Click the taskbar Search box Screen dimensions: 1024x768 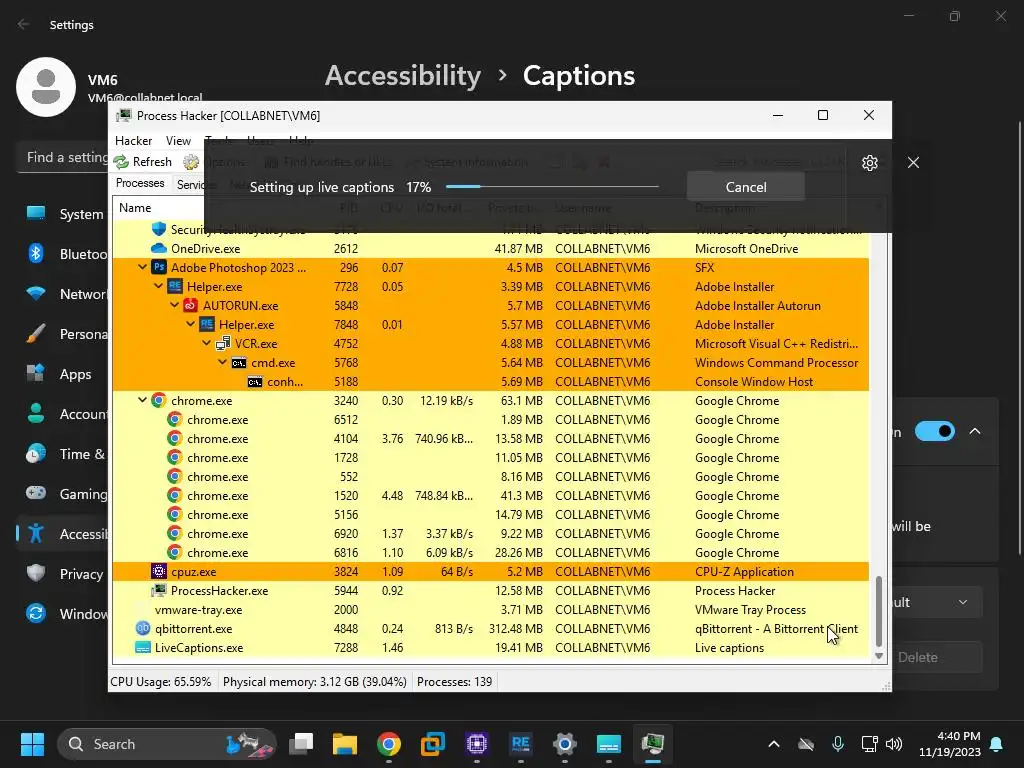pyautogui.click(x=167, y=744)
